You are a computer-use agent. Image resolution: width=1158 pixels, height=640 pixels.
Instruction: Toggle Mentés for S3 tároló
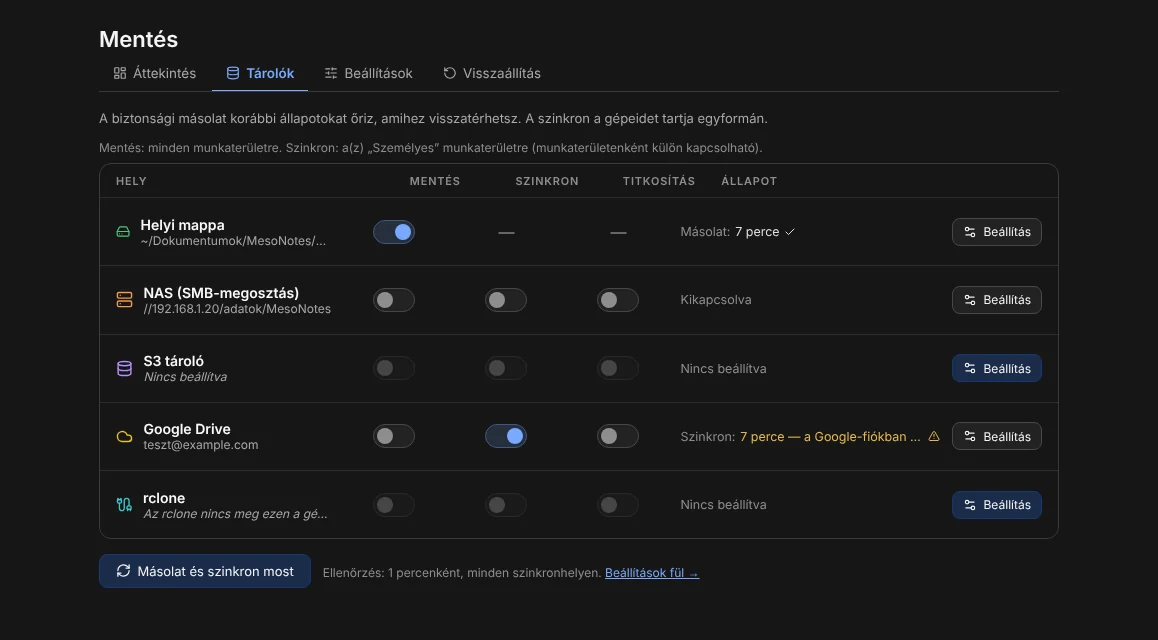[x=394, y=368]
